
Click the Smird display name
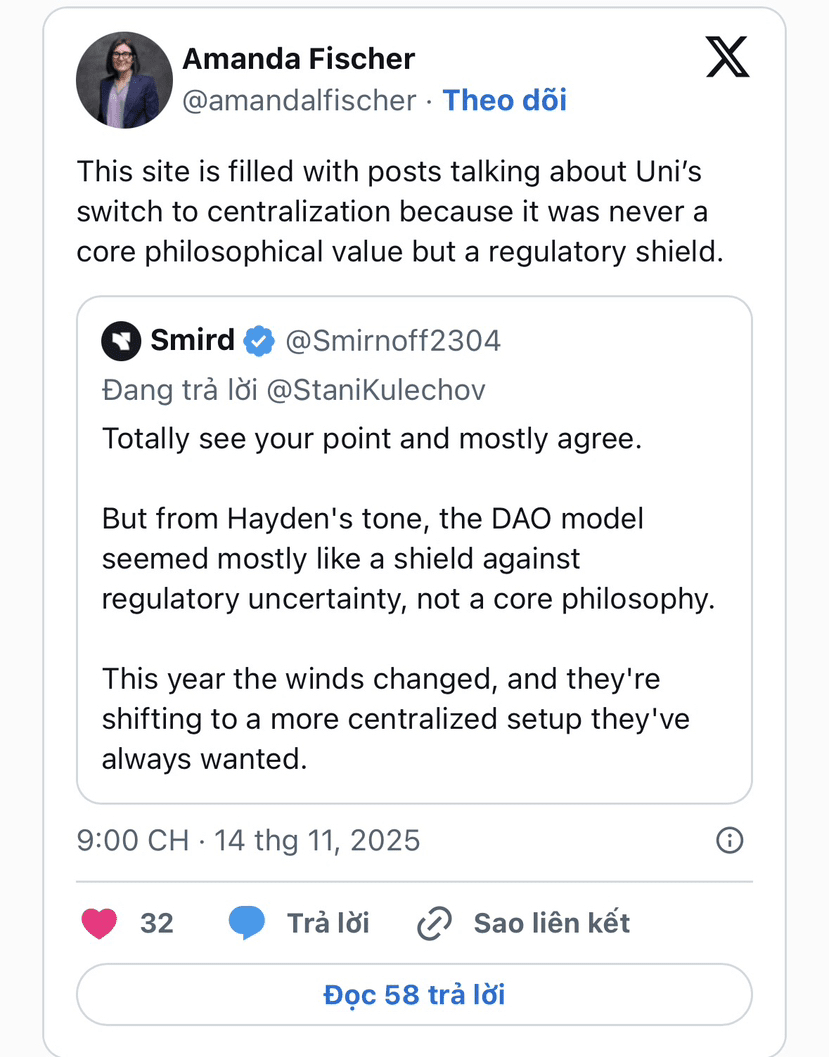click(192, 342)
